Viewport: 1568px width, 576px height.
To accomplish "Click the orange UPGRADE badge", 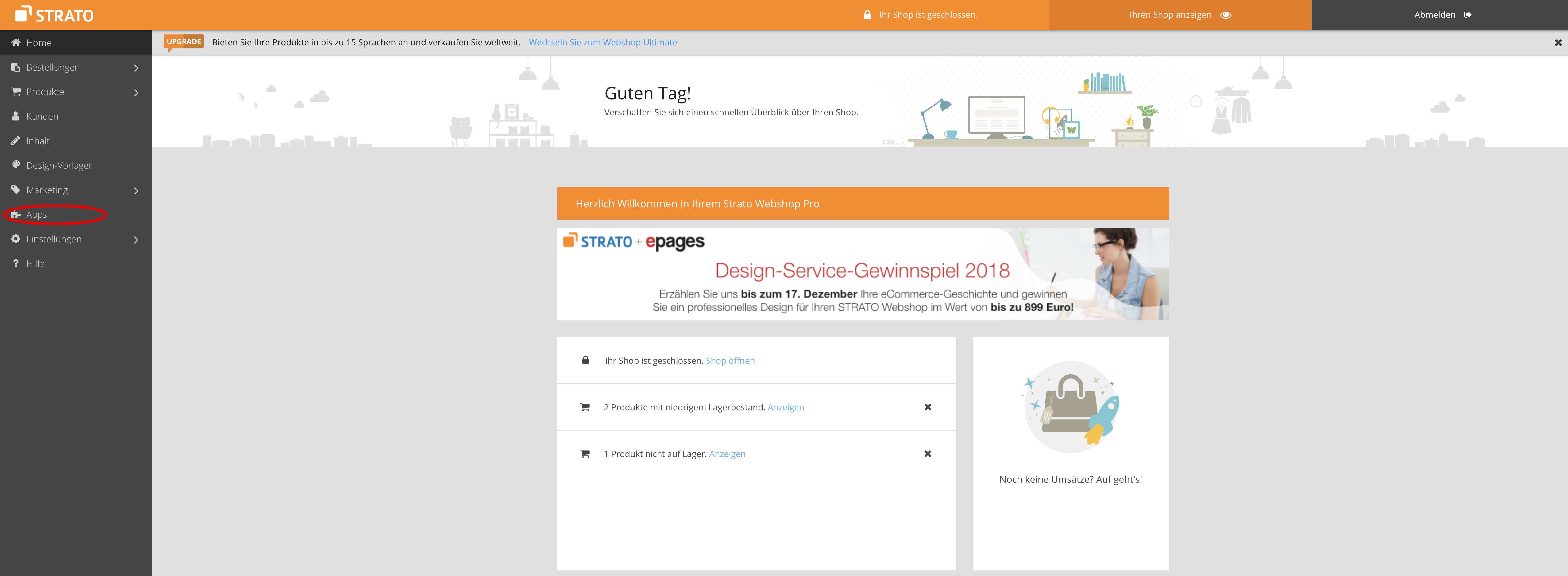I will [184, 42].
